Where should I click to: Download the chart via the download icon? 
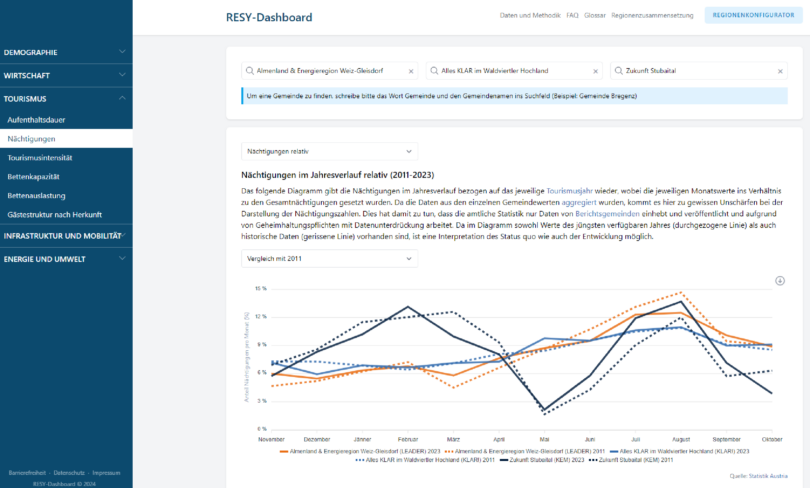click(x=779, y=280)
